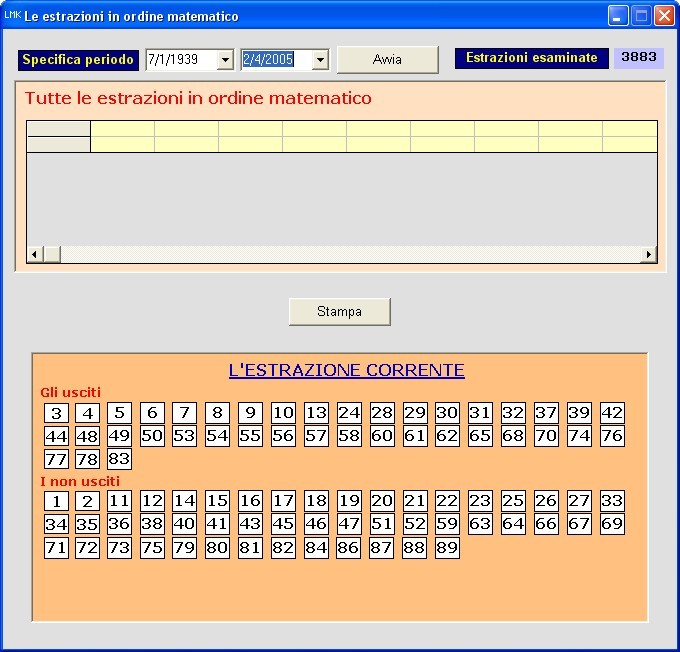Select drawn number 65
This screenshot has width=680, height=652.
(x=480, y=436)
